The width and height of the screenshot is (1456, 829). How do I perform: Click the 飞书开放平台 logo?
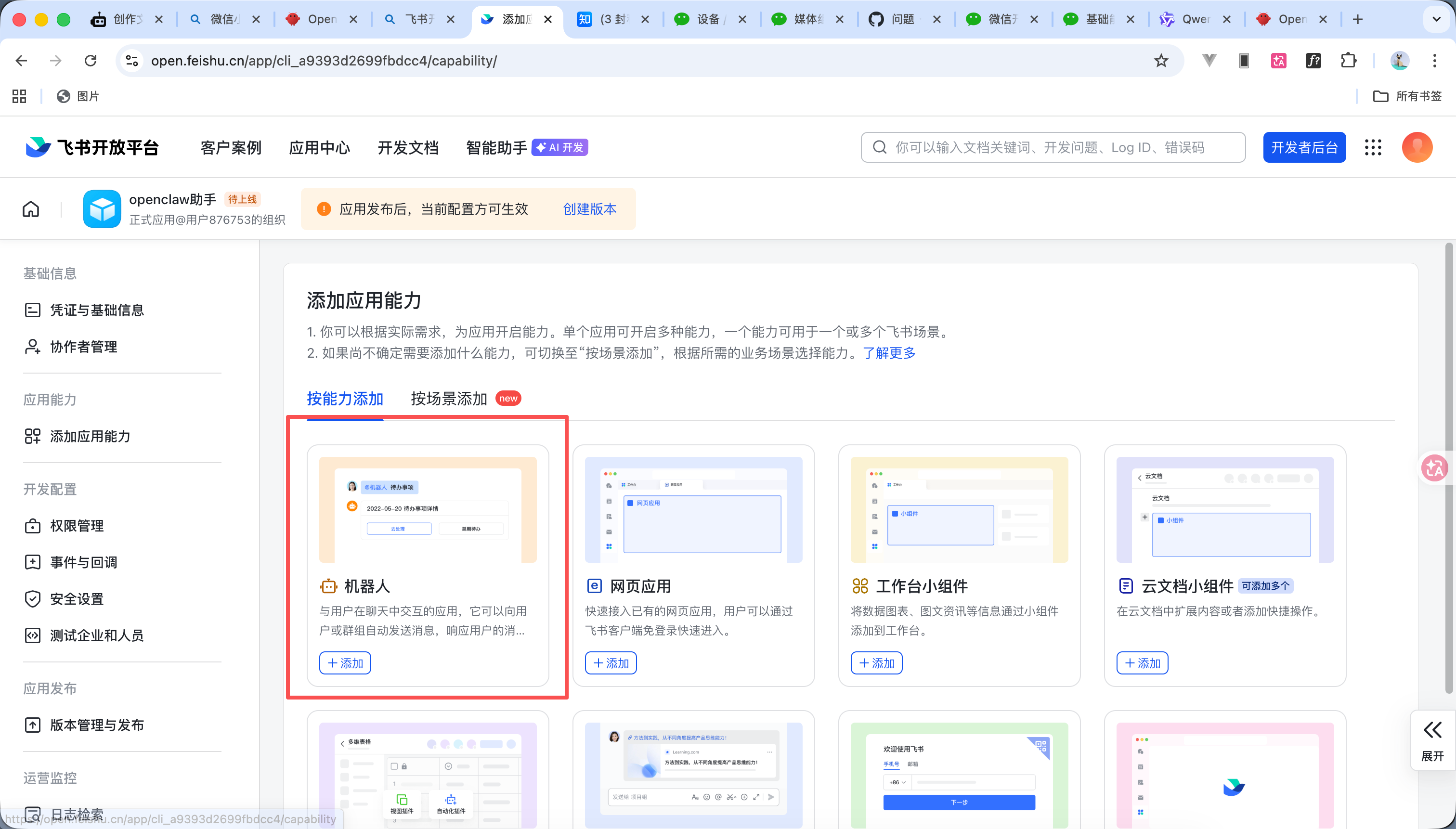(91, 147)
